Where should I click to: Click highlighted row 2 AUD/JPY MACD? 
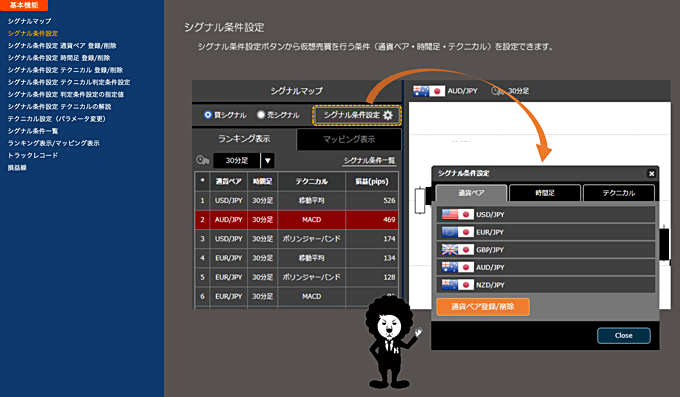[x=297, y=220]
